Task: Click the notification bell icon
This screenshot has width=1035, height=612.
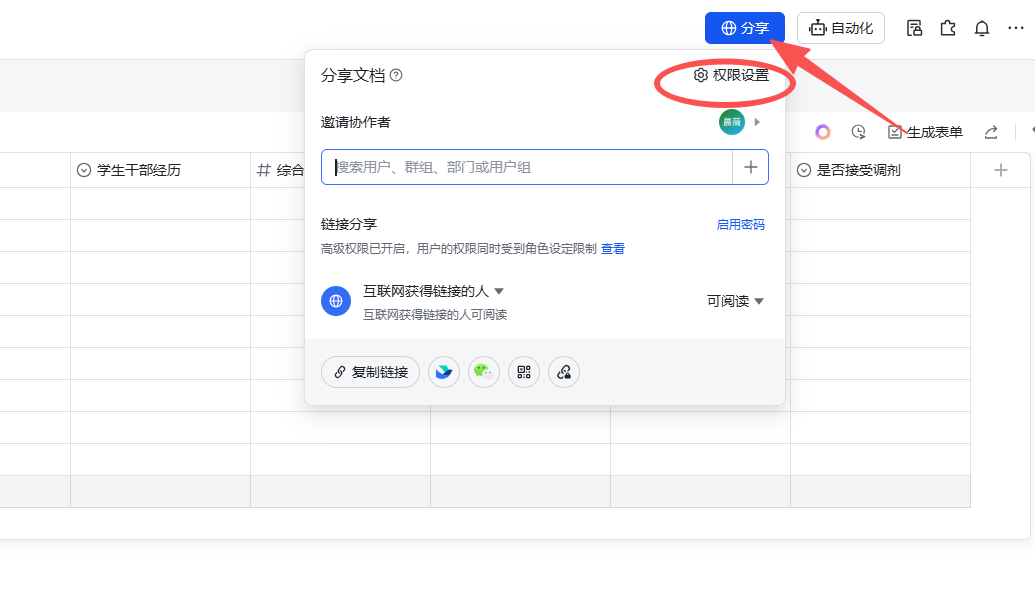Action: (982, 28)
